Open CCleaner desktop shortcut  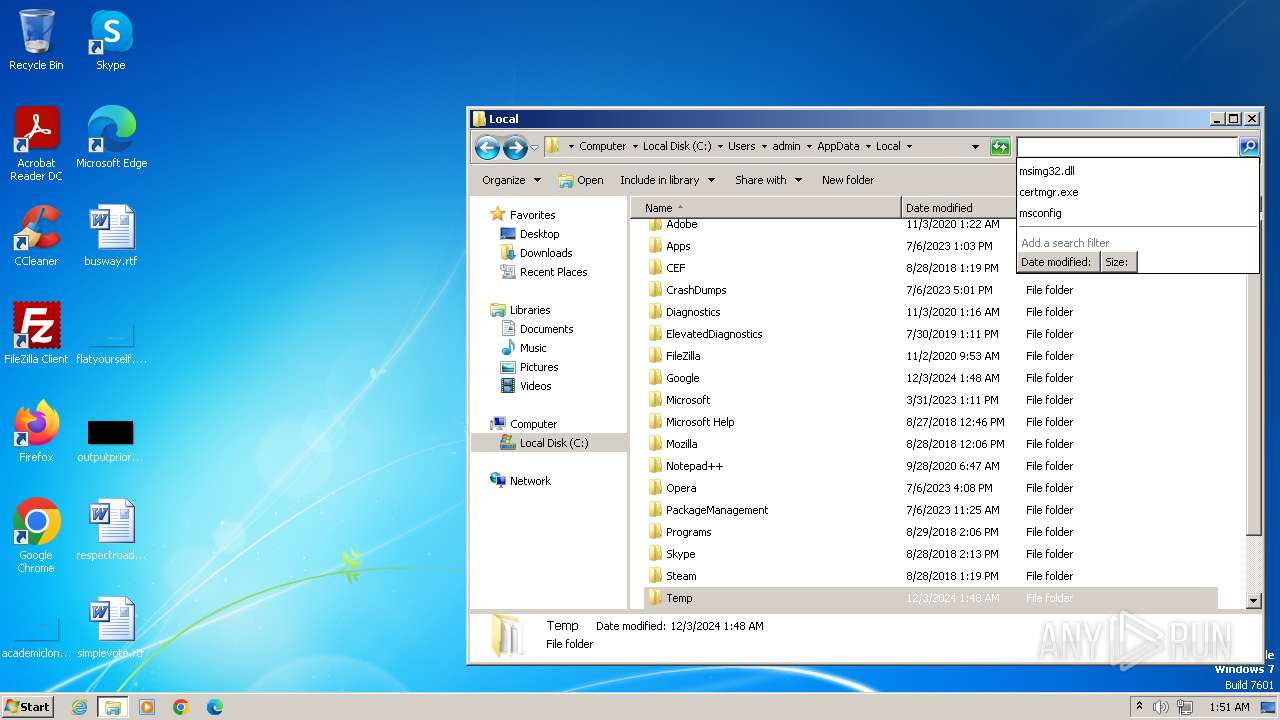[x=36, y=236]
